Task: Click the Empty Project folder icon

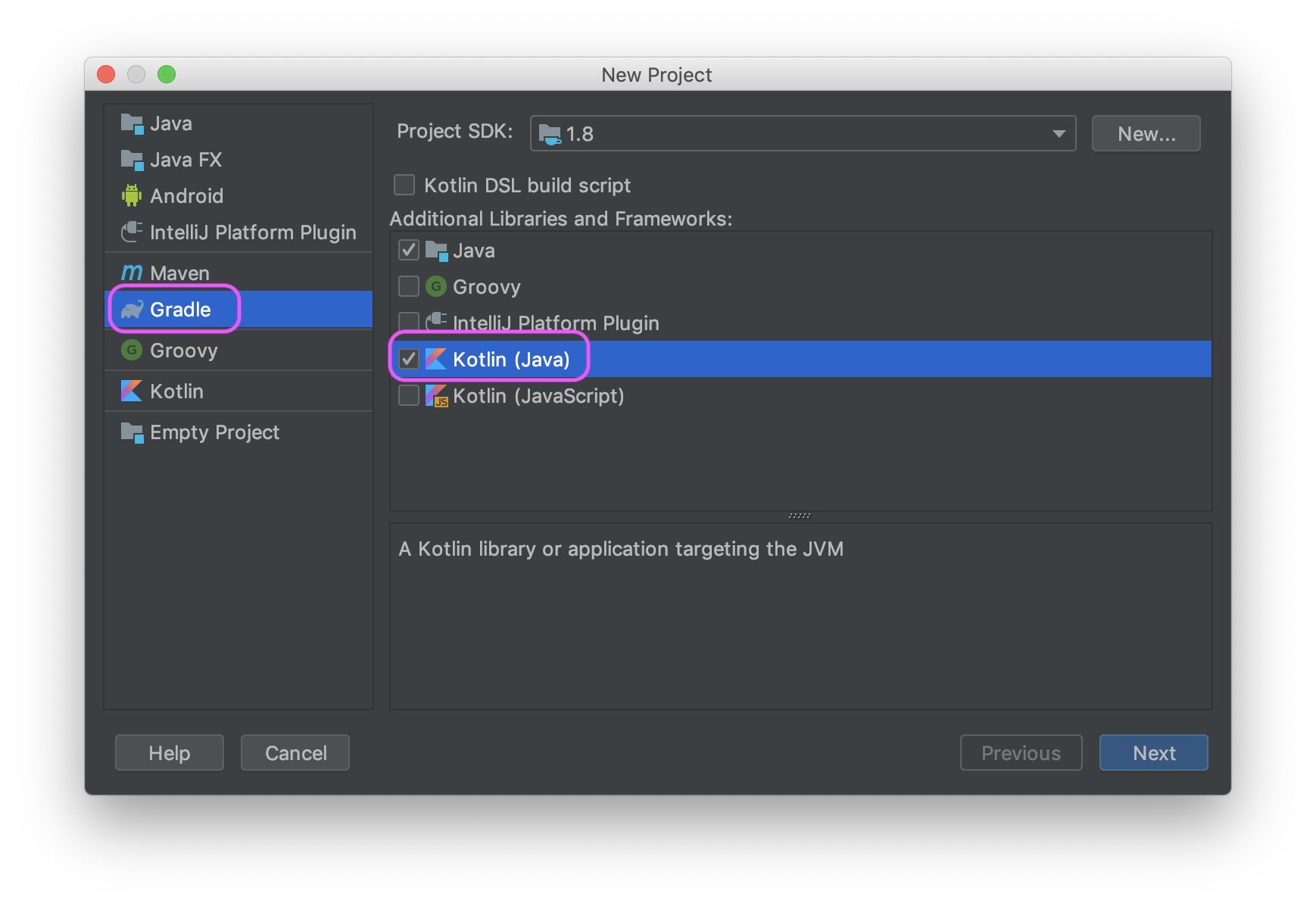Action: 132,432
